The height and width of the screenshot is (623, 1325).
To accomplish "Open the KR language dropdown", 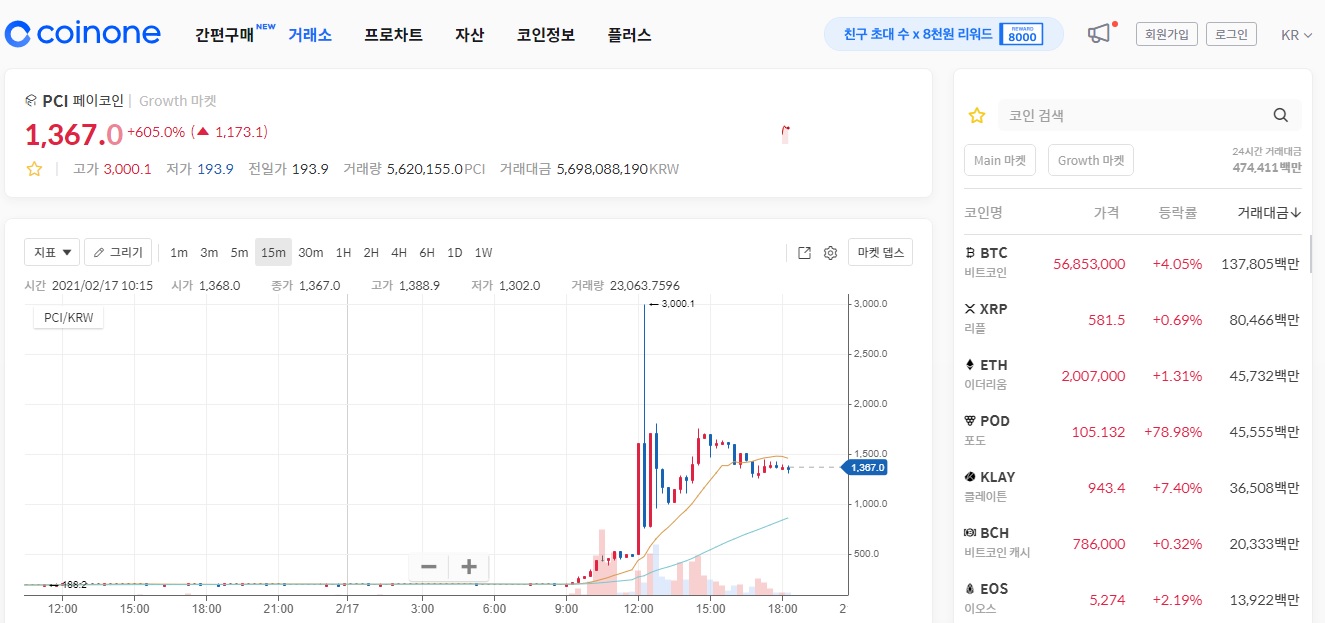I will tap(1297, 35).
